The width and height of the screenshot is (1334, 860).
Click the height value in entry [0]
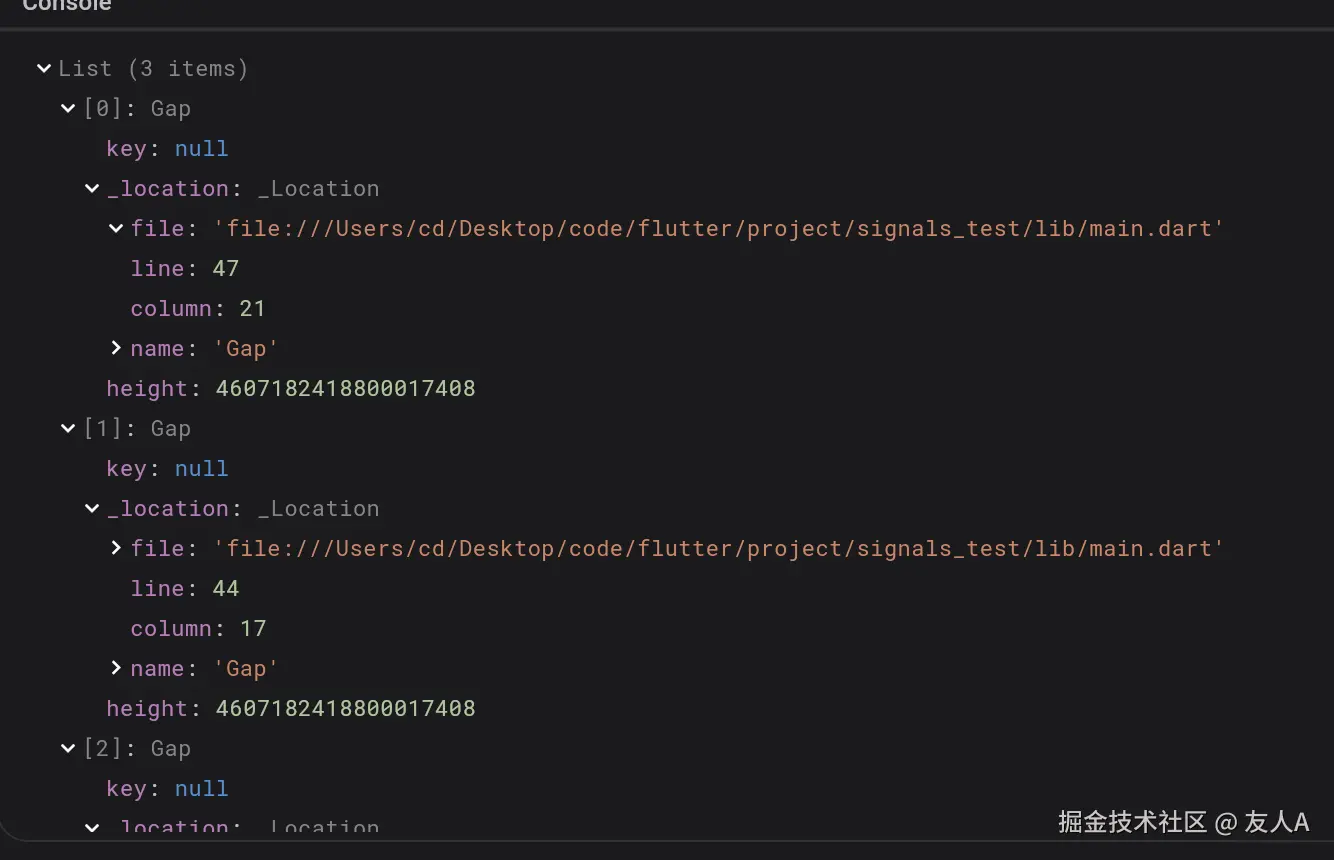345,389
